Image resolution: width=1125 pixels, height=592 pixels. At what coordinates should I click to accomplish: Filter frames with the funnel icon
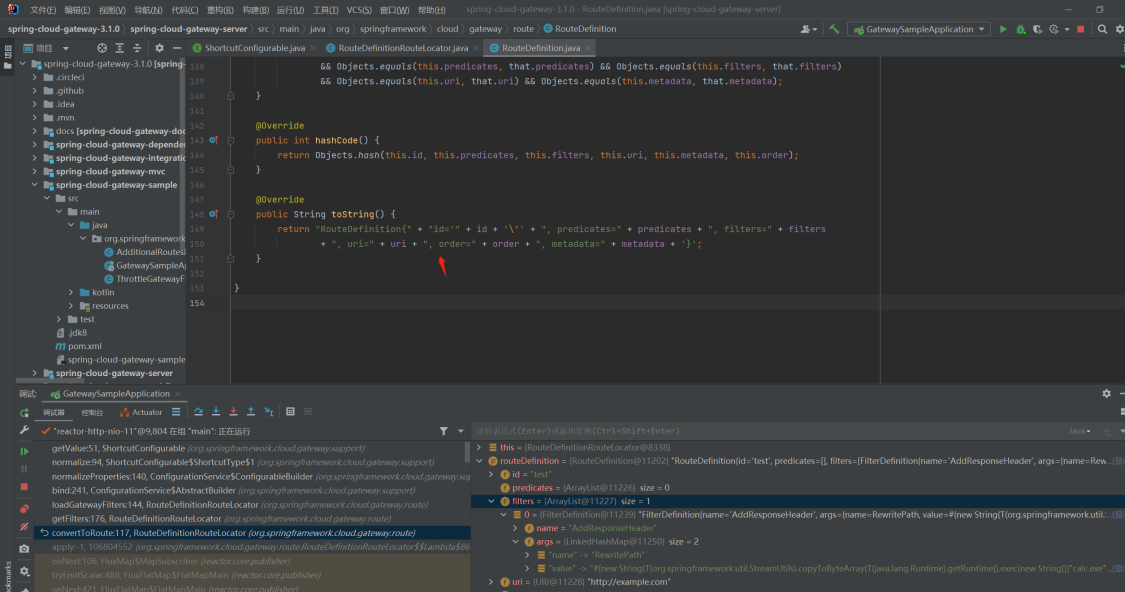(x=443, y=431)
